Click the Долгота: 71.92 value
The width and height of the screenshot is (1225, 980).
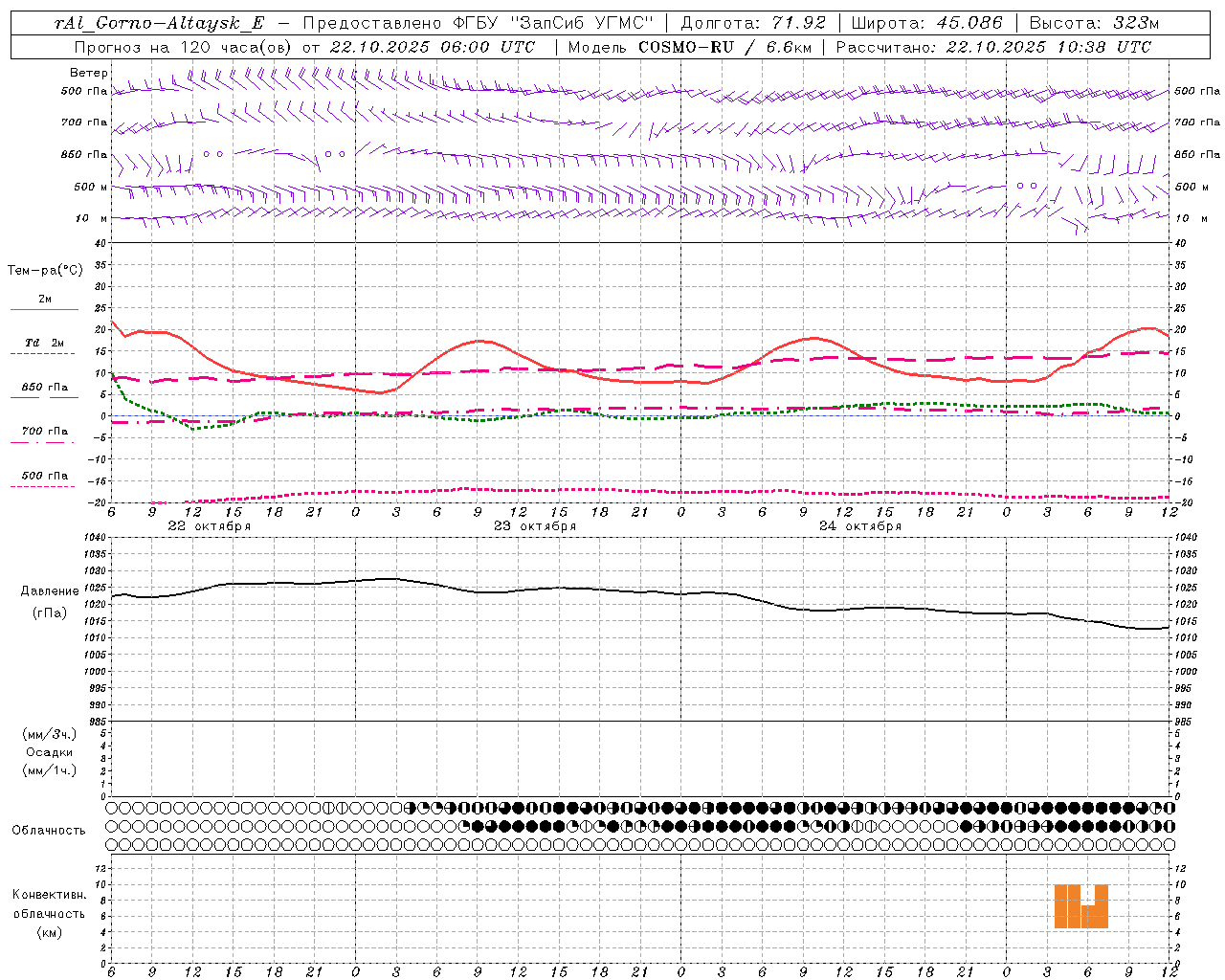coord(753,23)
